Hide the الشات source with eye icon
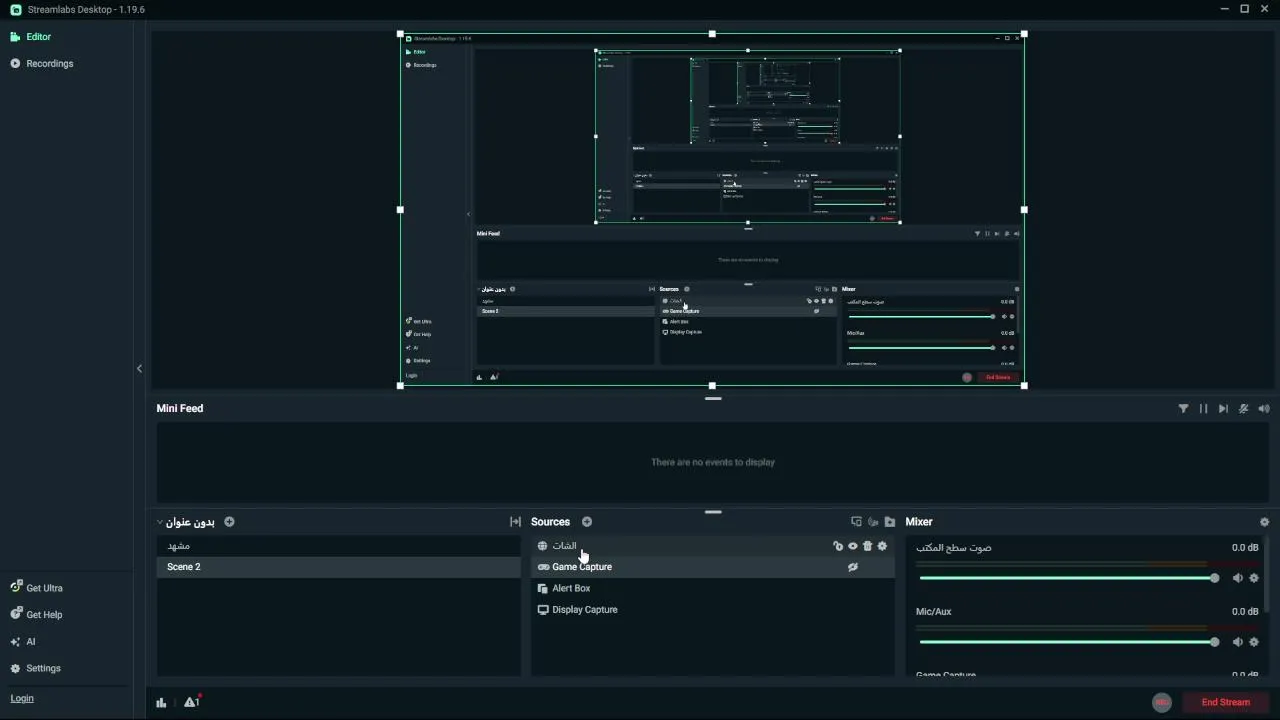The height and width of the screenshot is (720, 1280). pyautogui.click(x=853, y=546)
